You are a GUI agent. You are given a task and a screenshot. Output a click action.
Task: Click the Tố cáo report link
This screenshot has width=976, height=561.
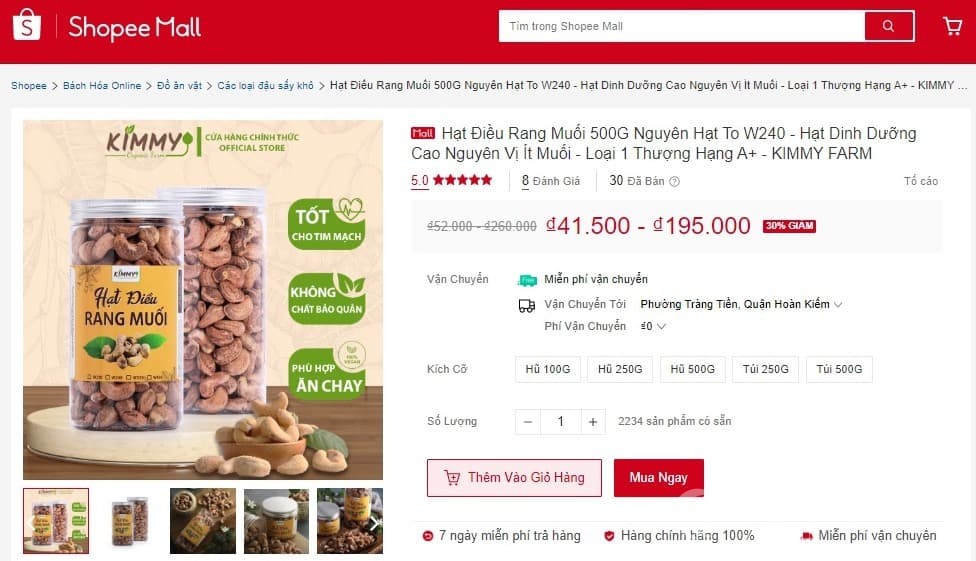click(921, 181)
